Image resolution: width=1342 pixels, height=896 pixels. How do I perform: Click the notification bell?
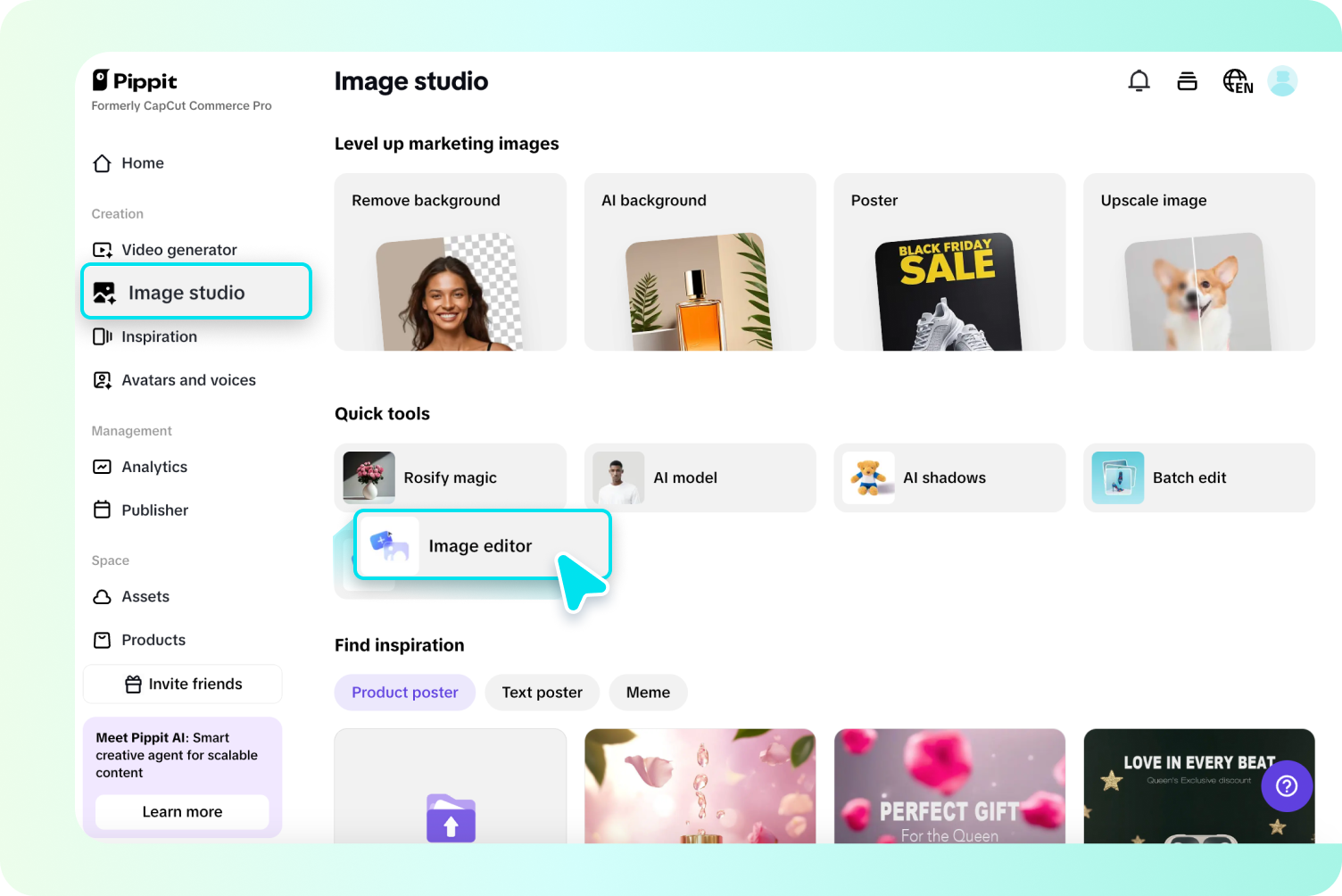1139,80
